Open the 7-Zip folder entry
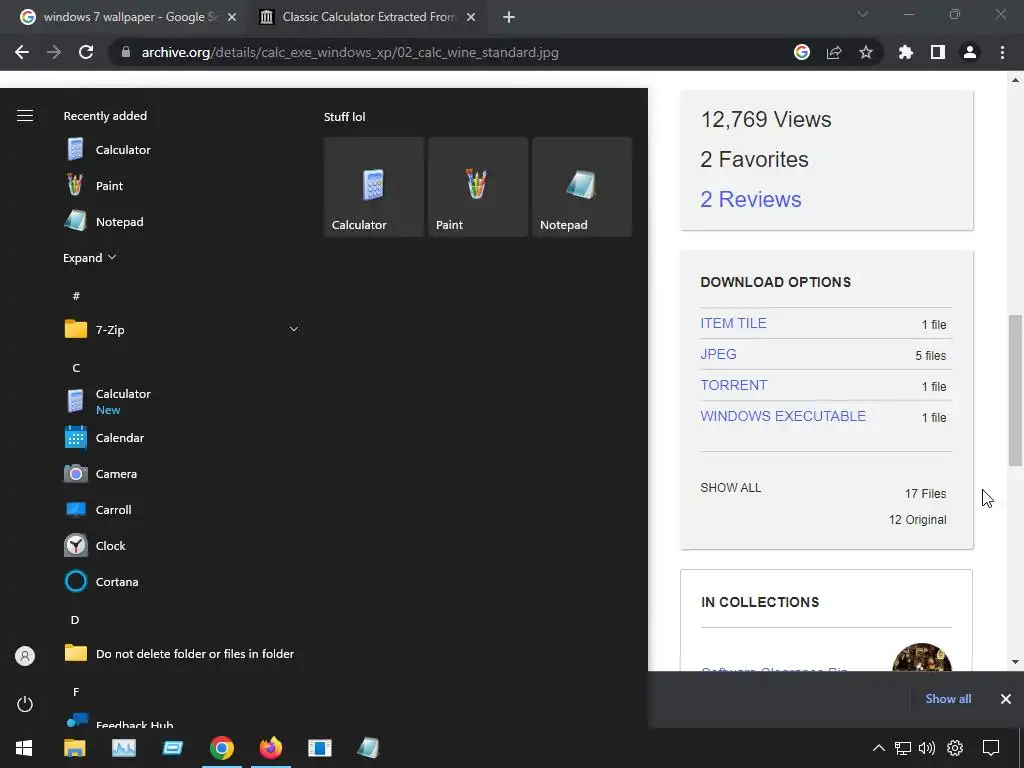The height and width of the screenshot is (768, 1024). pyautogui.click(x=182, y=330)
